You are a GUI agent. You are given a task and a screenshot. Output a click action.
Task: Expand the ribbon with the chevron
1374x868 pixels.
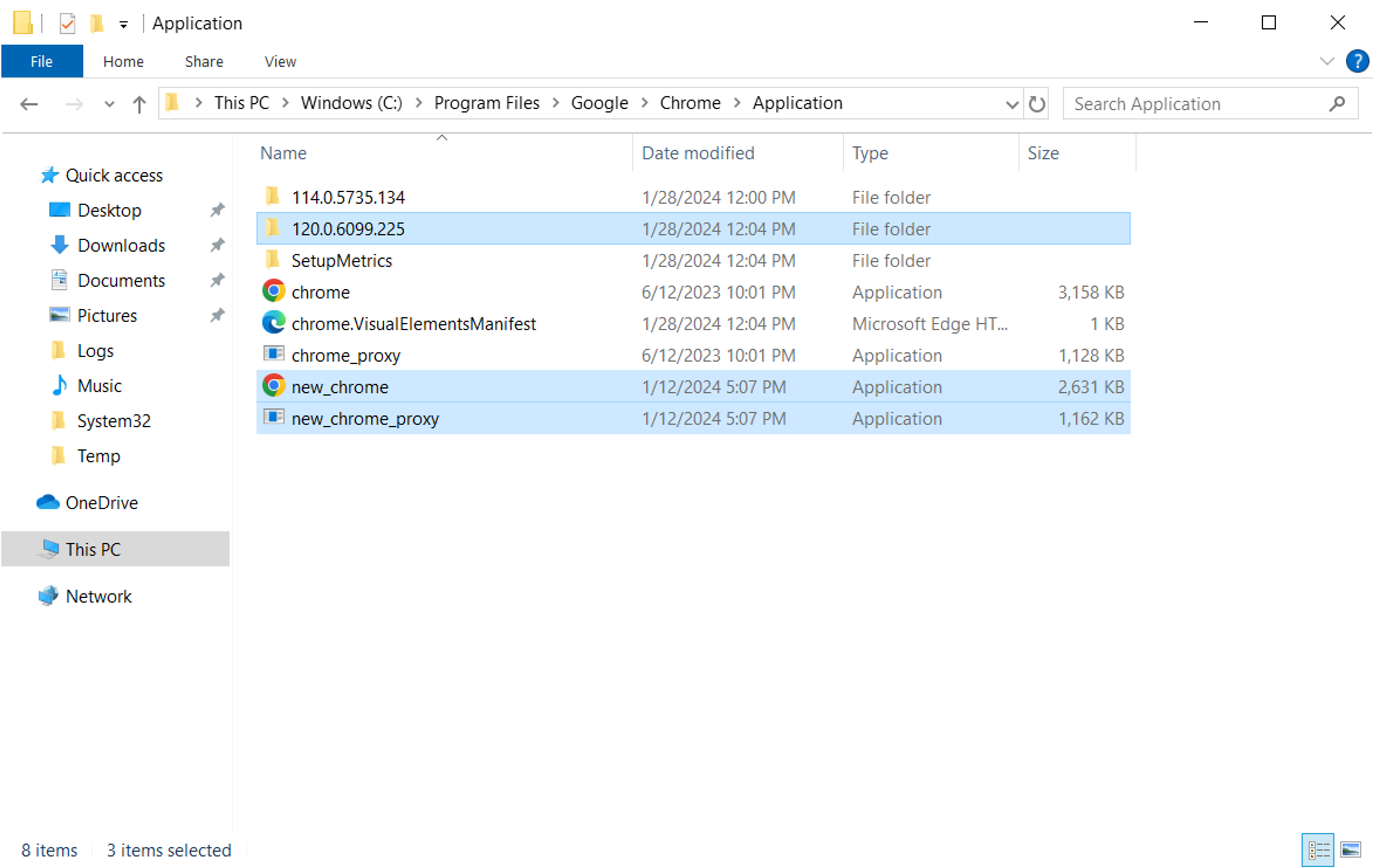1327,61
